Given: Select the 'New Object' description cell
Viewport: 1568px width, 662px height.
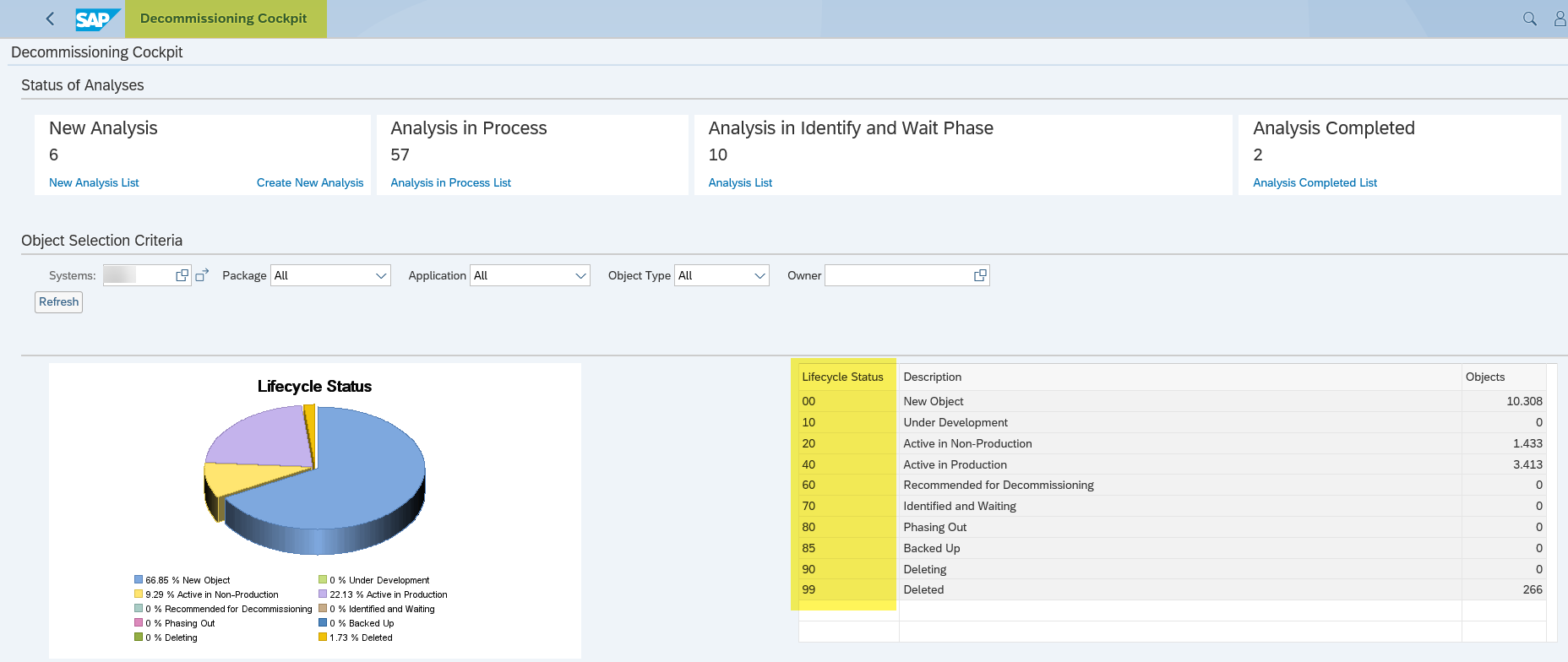Looking at the screenshot, I should (x=1180, y=401).
